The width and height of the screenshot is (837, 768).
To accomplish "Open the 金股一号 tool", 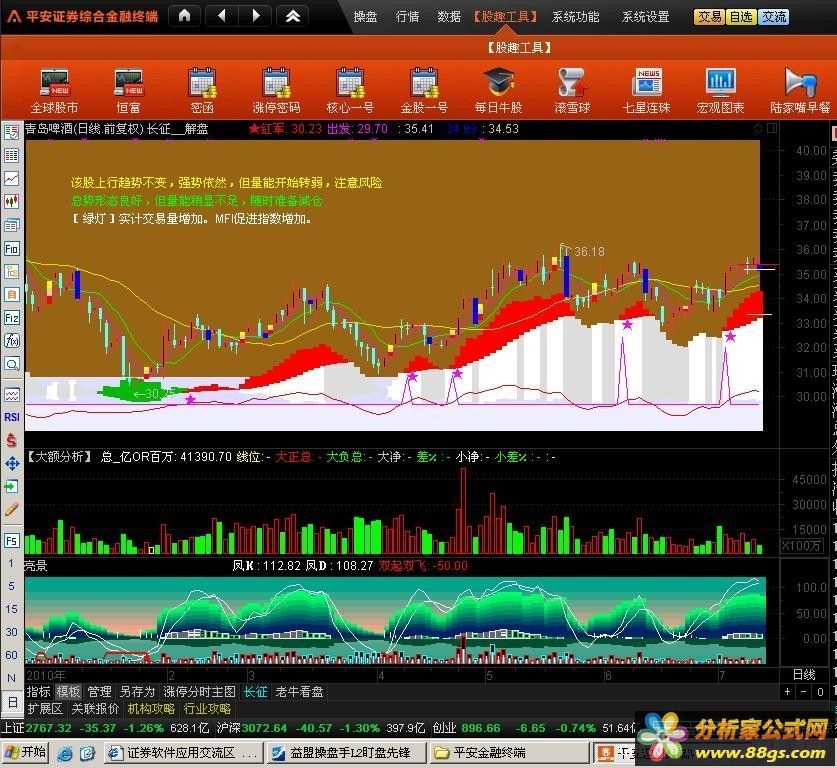I will (424, 91).
